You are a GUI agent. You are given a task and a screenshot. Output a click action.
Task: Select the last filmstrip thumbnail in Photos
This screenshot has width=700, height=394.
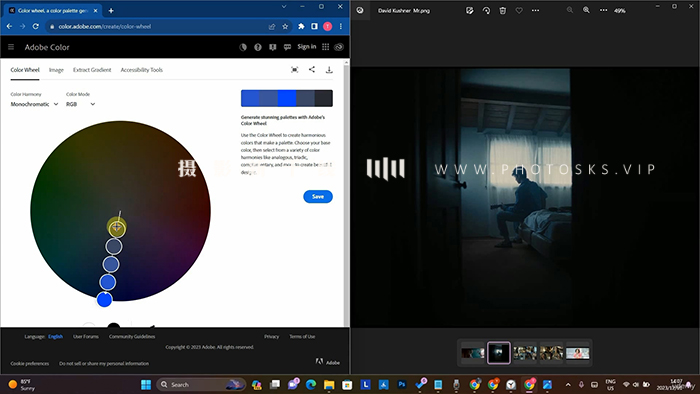578,353
